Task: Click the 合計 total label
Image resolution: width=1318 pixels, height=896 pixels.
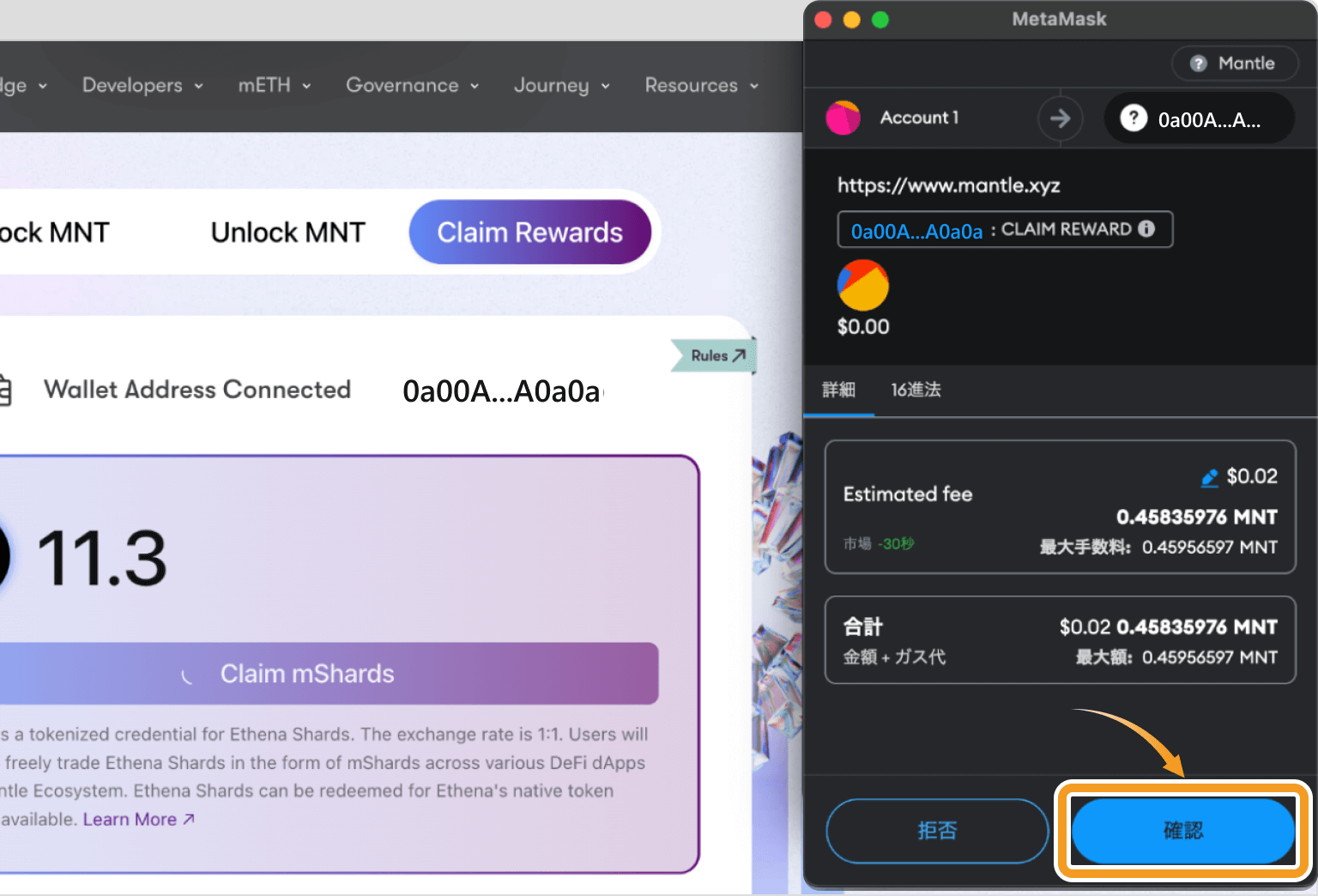Action: pyautogui.click(x=862, y=627)
